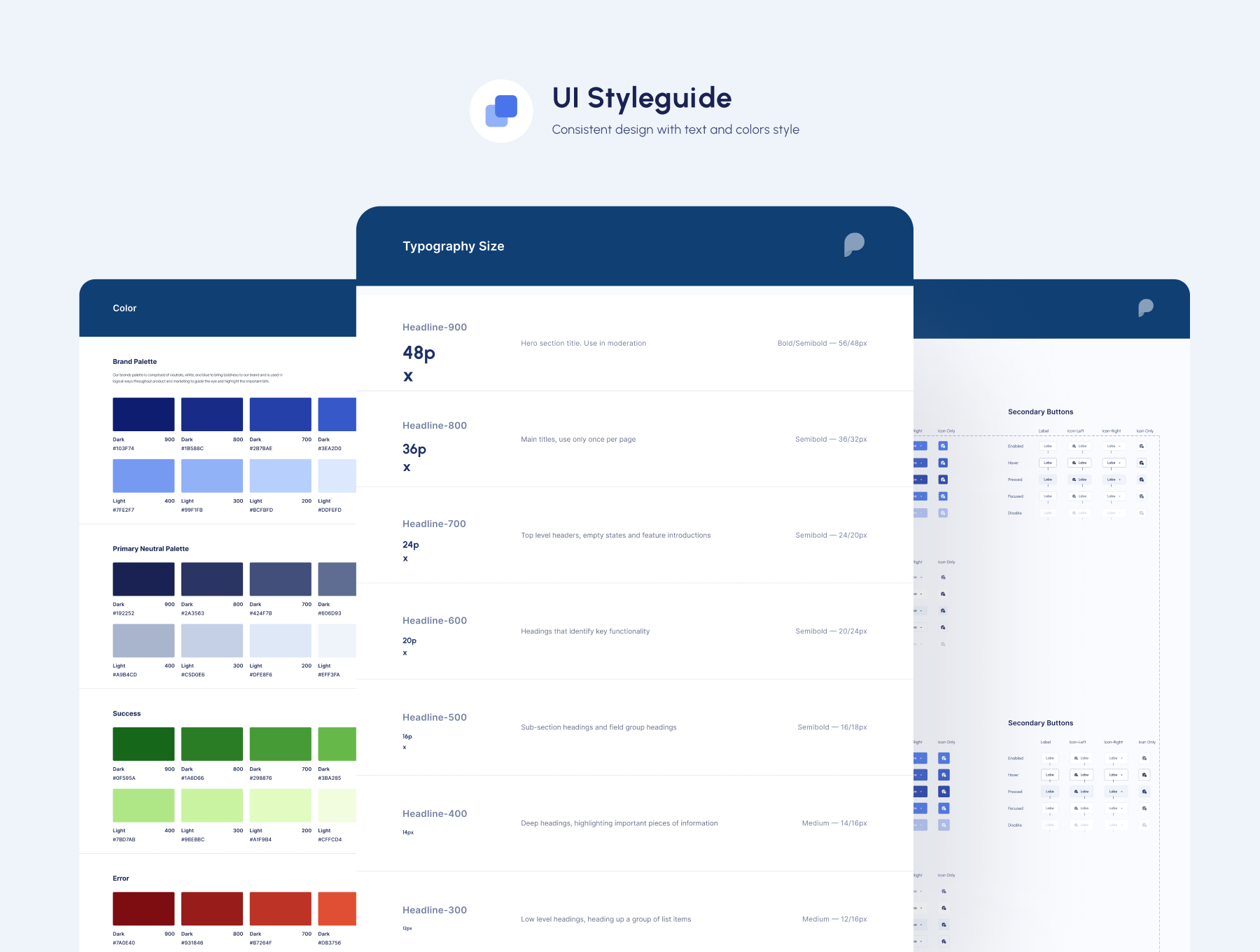
Task: Open the Hover Icon-Right dropdown in first Secondary Buttons group
Action: 1114,463
